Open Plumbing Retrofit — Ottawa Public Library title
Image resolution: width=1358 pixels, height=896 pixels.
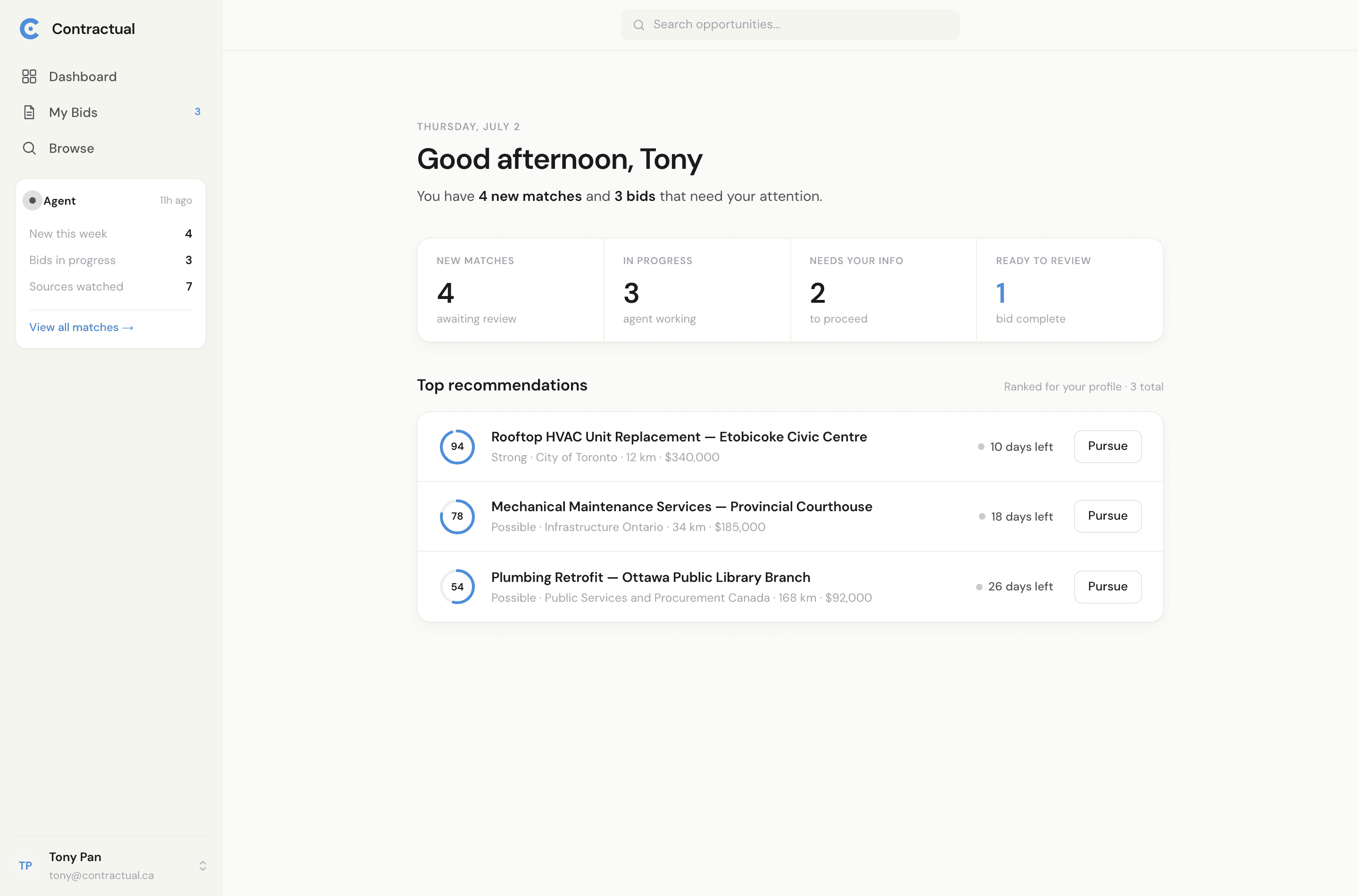(651, 577)
